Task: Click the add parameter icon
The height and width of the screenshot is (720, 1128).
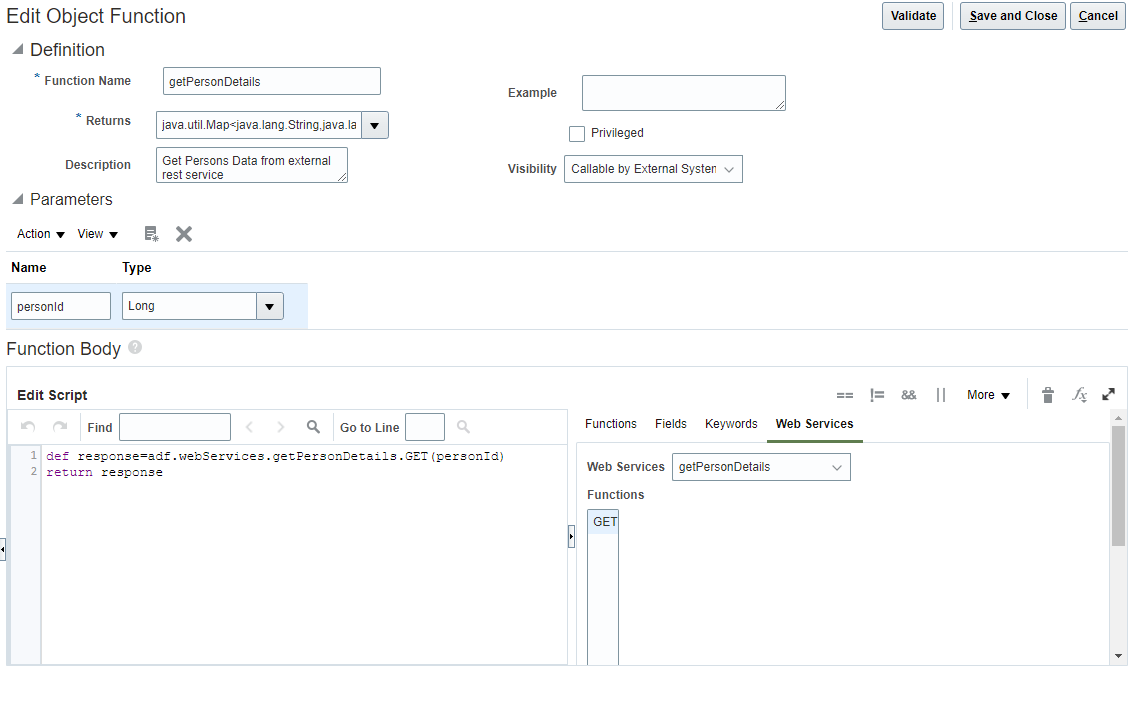Action: 151,234
